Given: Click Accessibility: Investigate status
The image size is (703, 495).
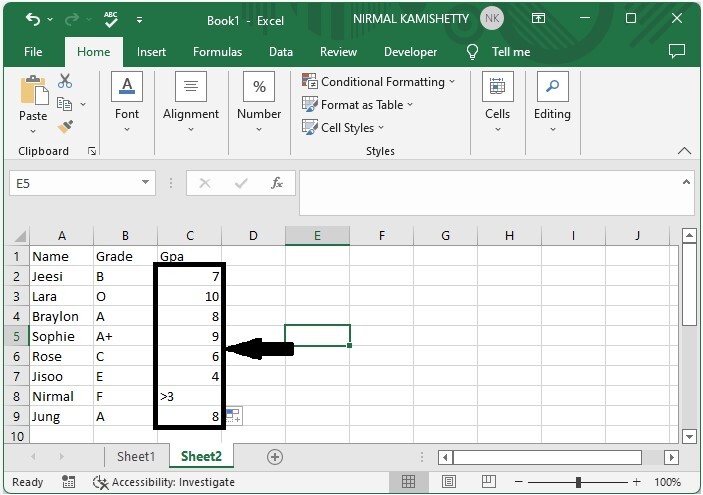Looking at the screenshot, I should (x=164, y=482).
